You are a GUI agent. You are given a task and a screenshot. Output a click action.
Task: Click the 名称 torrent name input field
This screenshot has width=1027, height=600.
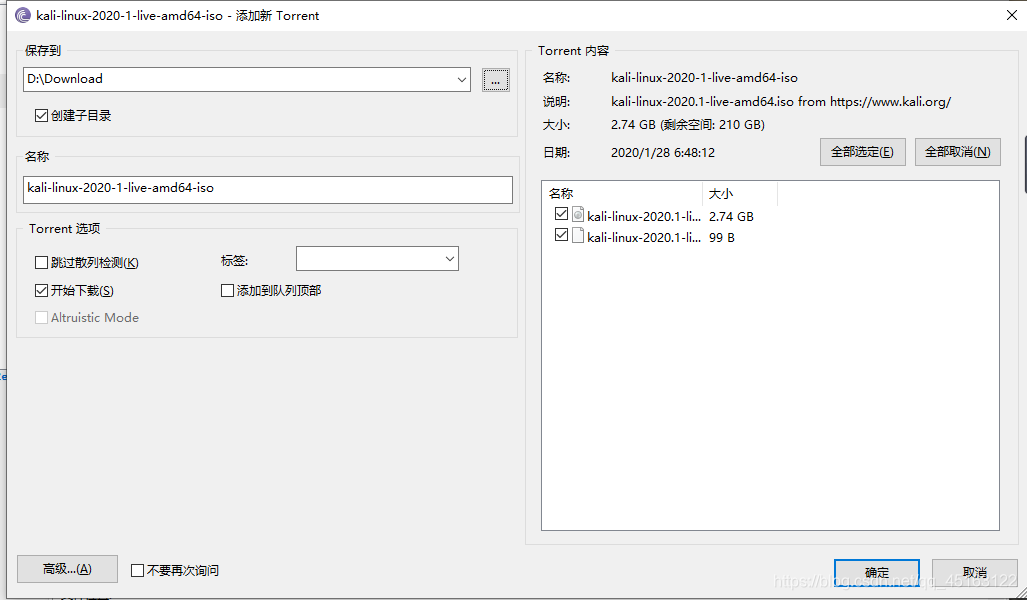[268, 189]
